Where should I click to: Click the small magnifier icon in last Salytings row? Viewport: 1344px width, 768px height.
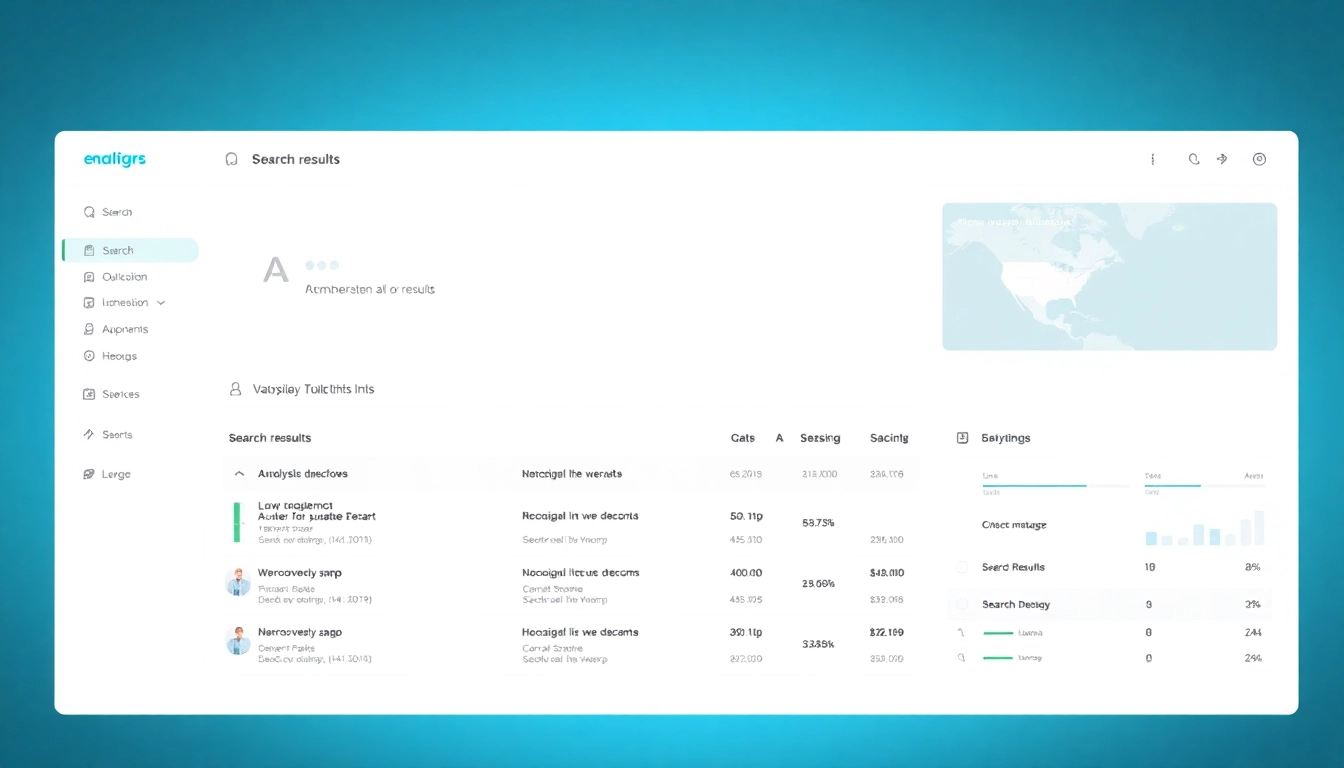click(x=961, y=658)
